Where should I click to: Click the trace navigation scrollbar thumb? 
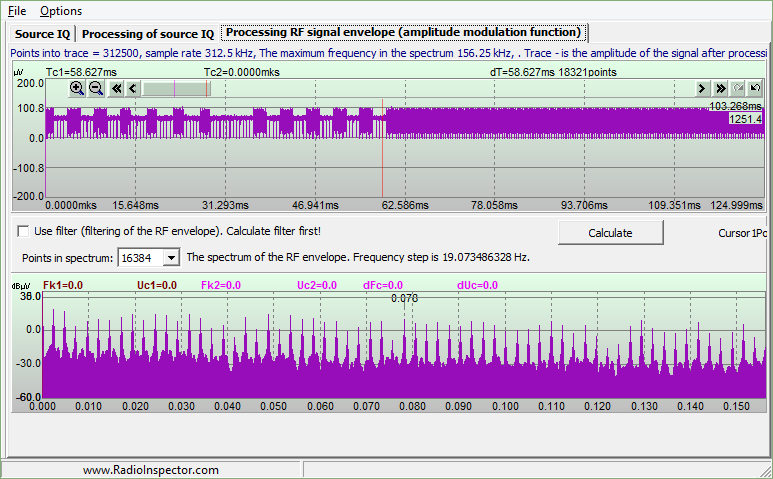(x=176, y=88)
